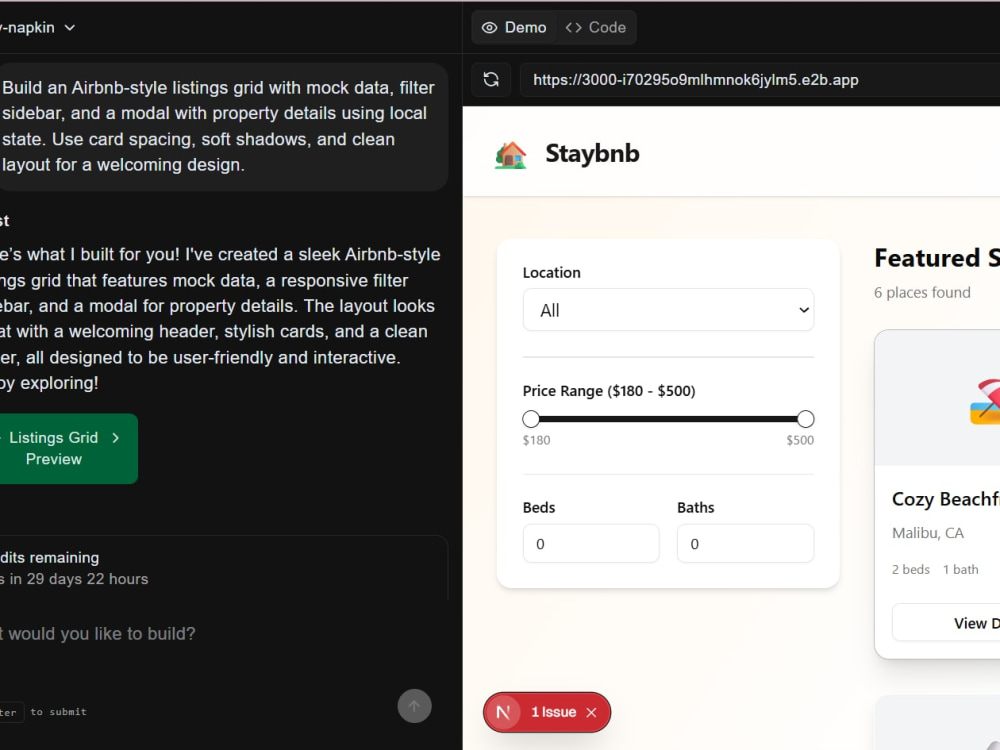The width and height of the screenshot is (1000, 750).
Task: Click the 'Price Range ($180 - $500)' label
Action: coord(609,391)
